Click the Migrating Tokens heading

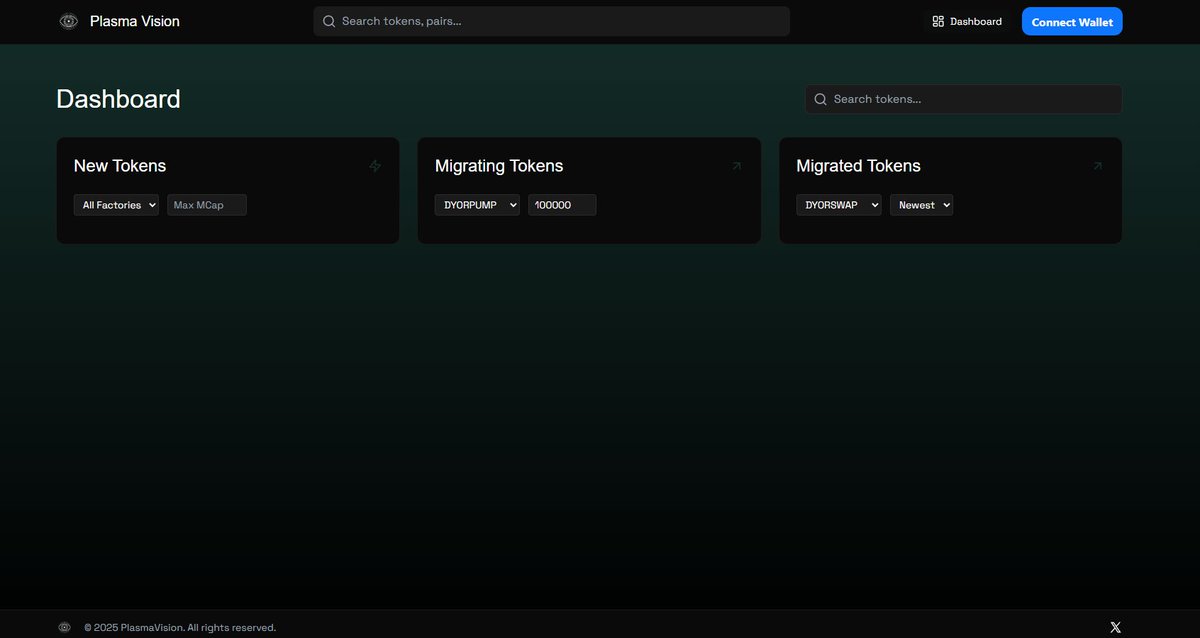pos(499,166)
